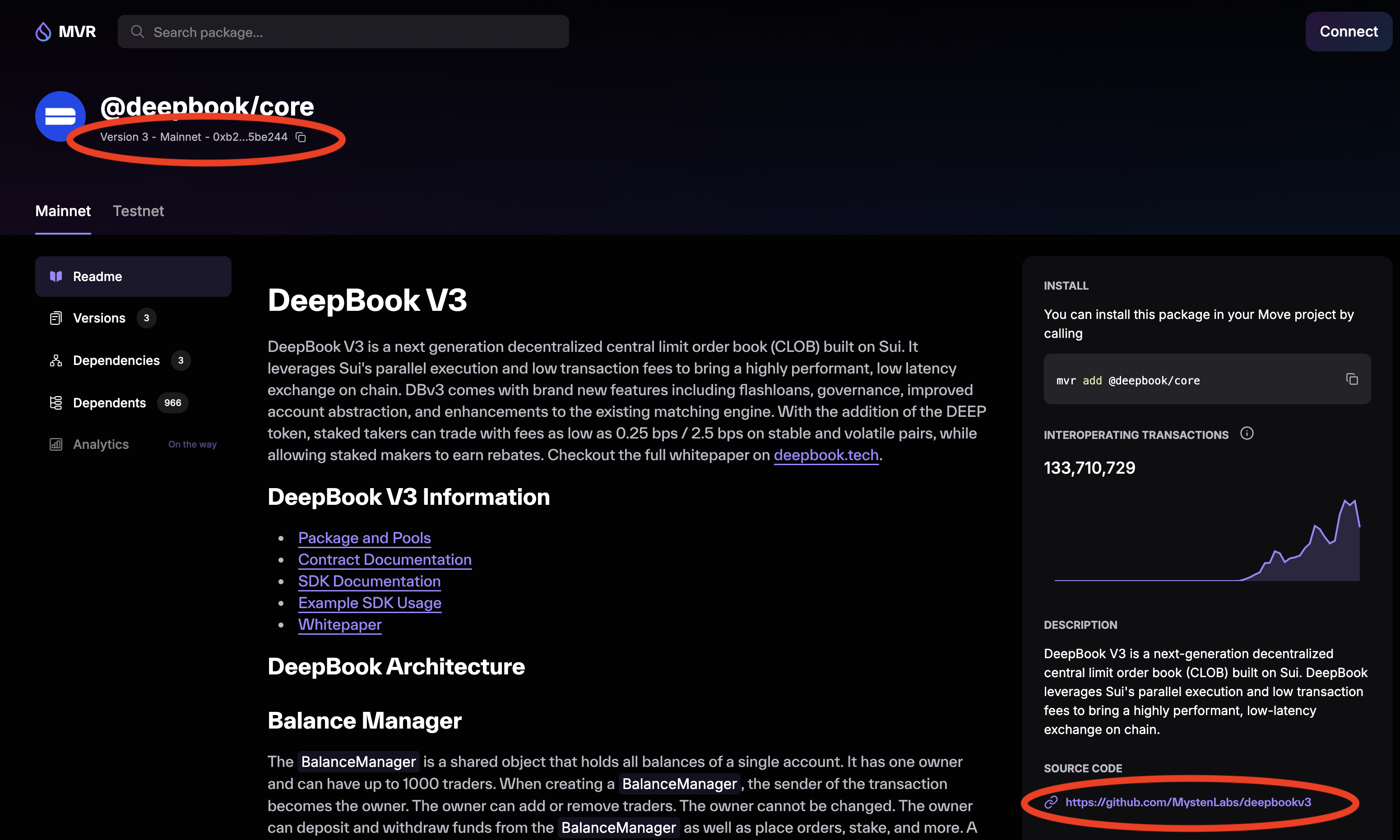Copy the Mainnet package address
The image size is (1400, 840).
[x=301, y=137]
